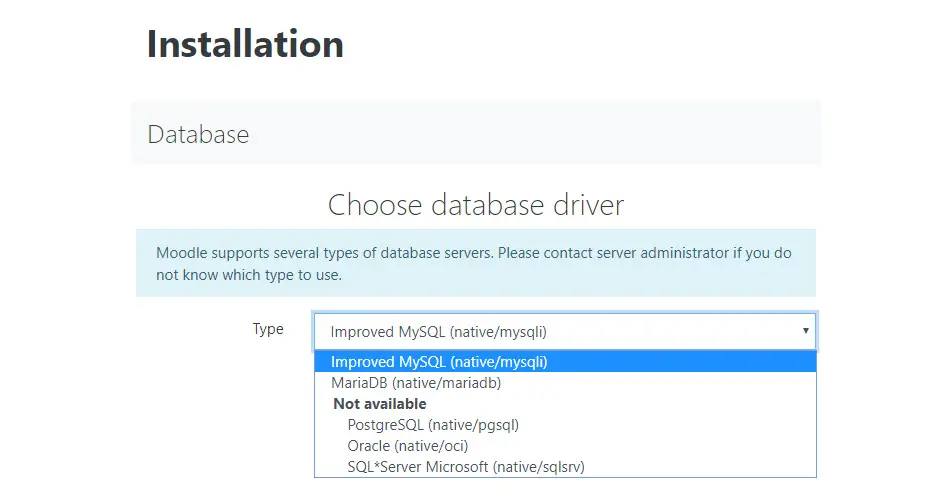952x500 pixels.
Task: Click '(native/mysqli)' in the highlighted list row
Action: 498,361
